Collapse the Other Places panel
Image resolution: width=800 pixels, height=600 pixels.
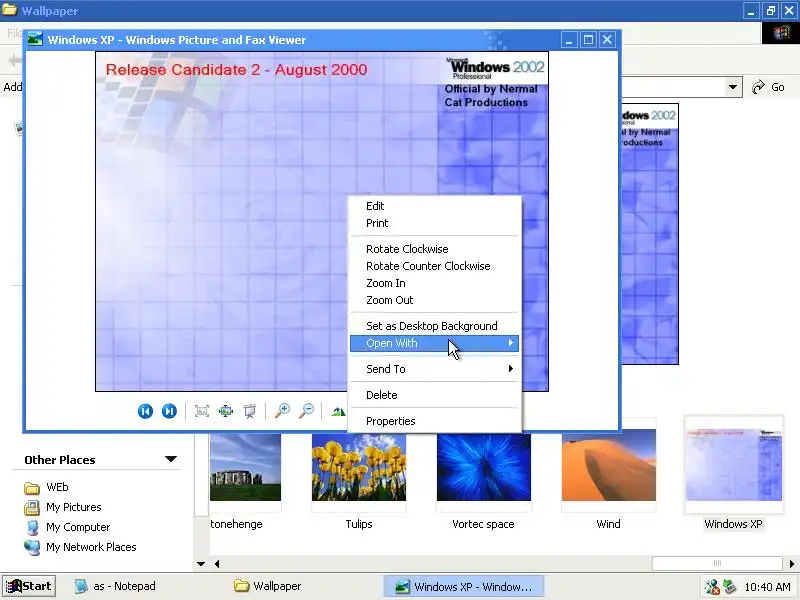tap(171, 459)
